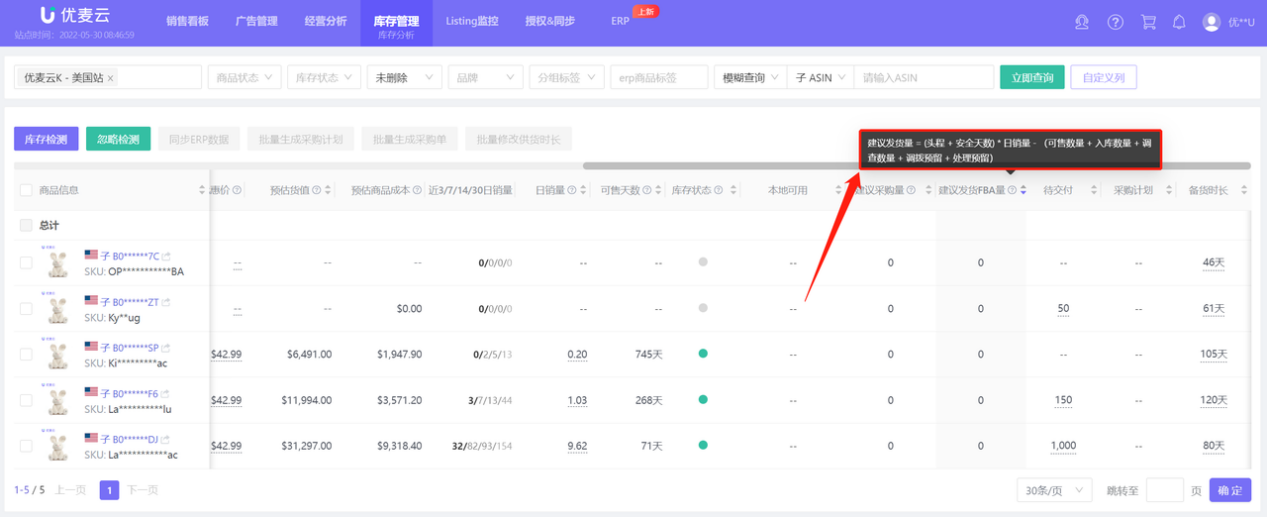Click the 确定 page jump button
The height and width of the screenshot is (517, 1267).
click(1230, 490)
